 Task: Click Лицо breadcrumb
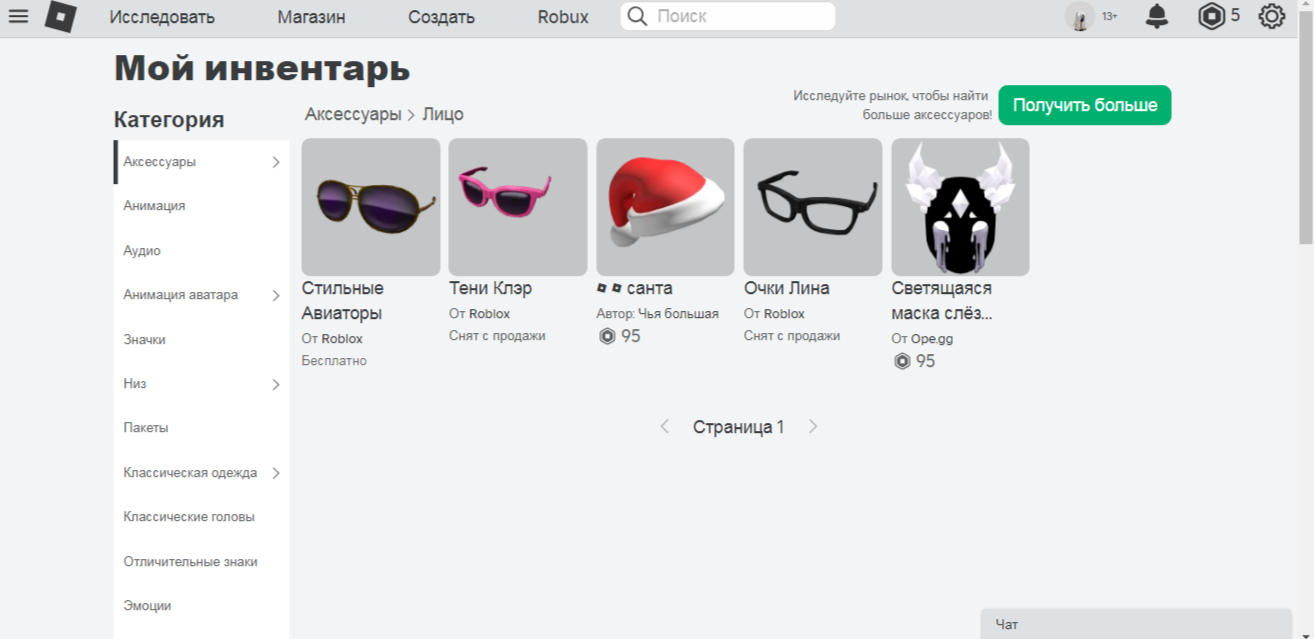click(443, 114)
